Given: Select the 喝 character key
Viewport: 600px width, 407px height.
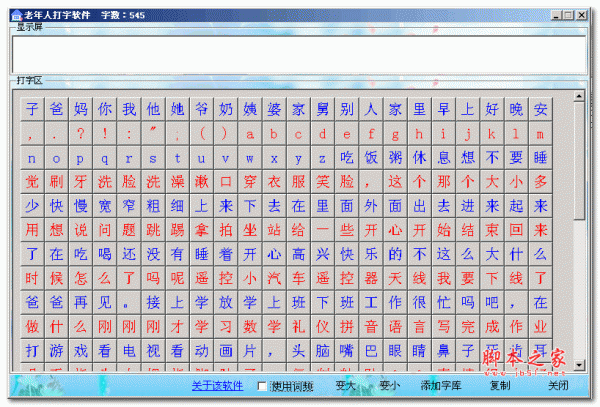Looking at the screenshot, I should tap(105, 254).
